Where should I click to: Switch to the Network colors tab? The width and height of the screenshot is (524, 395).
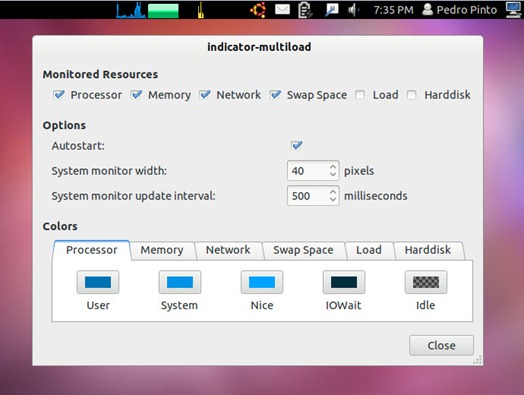228,250
